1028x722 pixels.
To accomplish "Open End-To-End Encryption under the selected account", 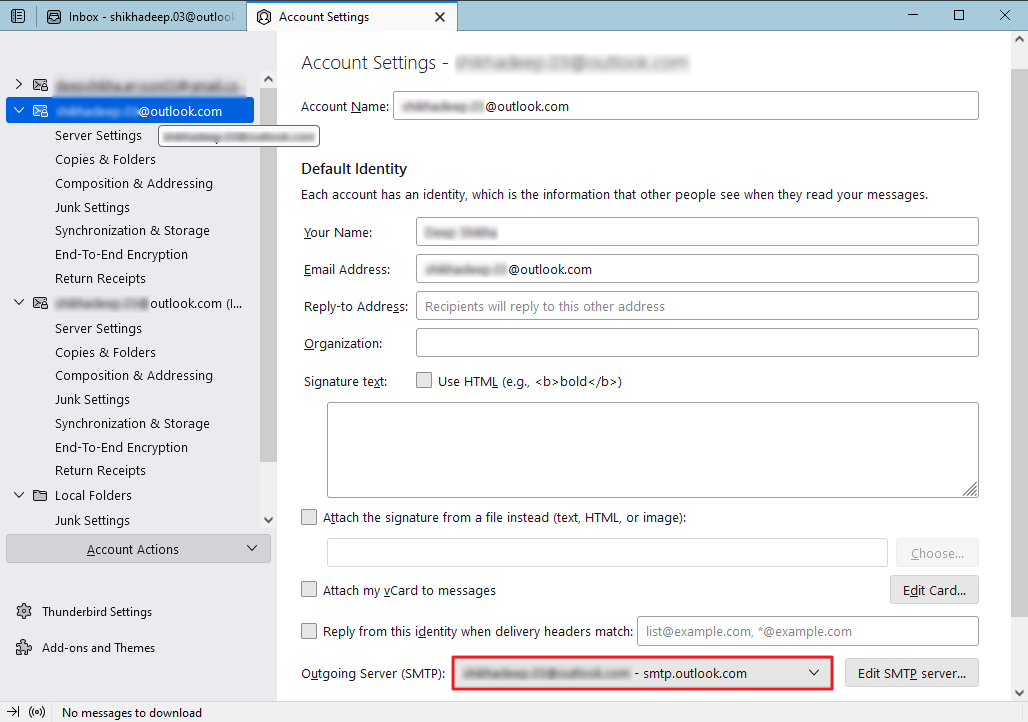I will point(121,254).
